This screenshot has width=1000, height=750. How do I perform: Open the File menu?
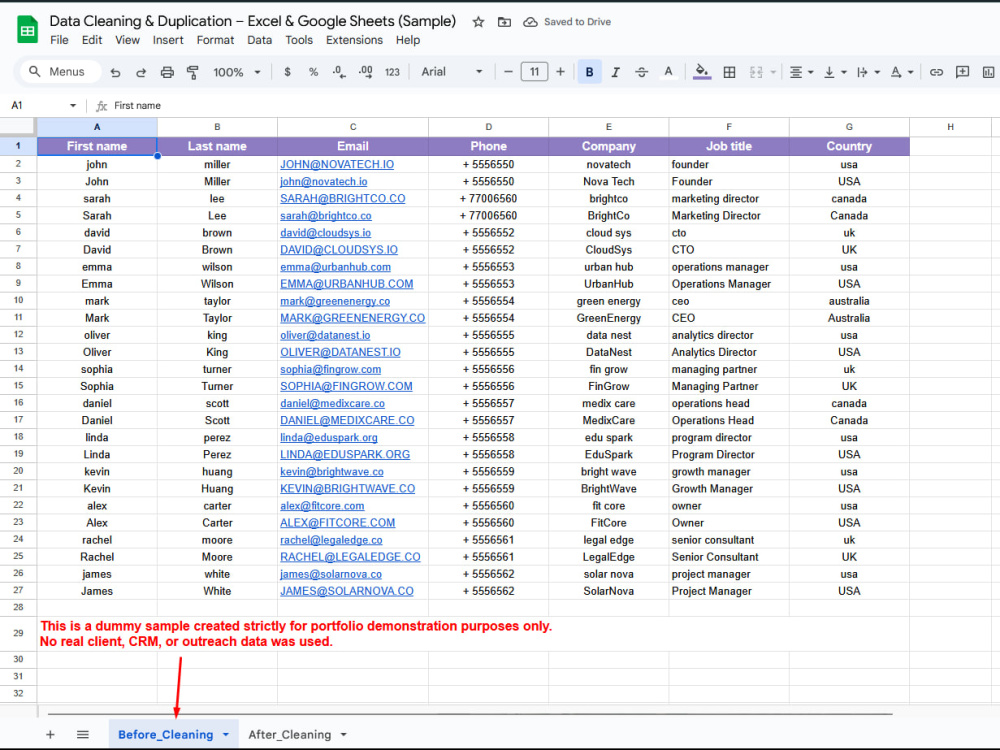point(59,40)
